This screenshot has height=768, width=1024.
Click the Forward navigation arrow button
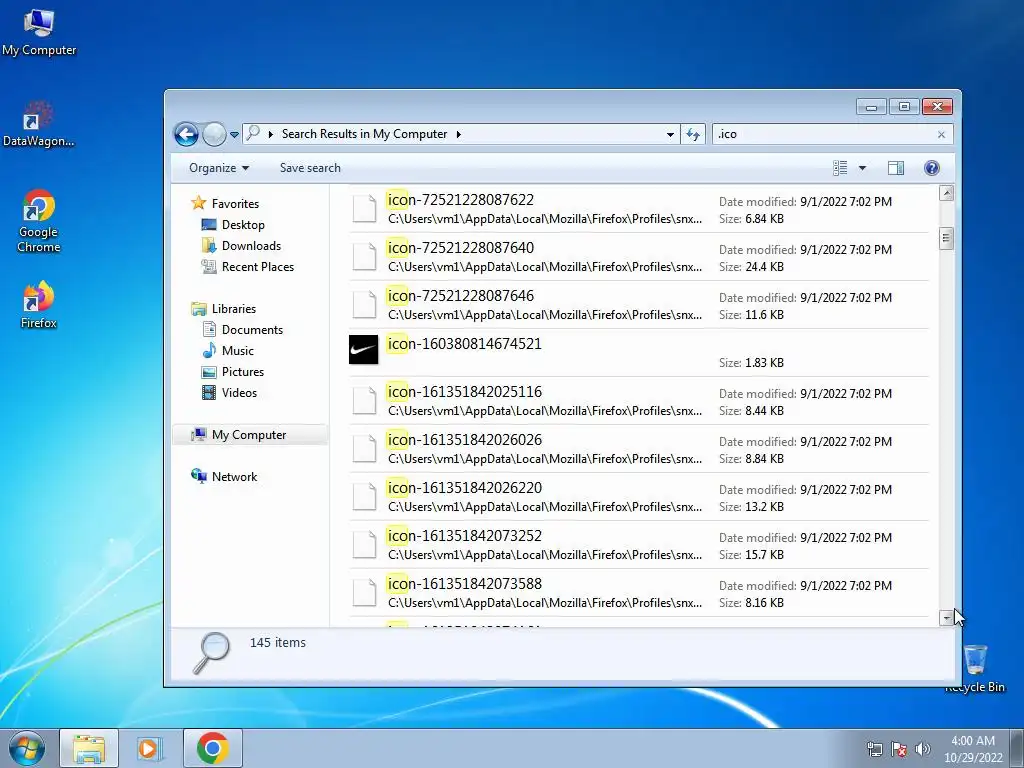pos(214,135)
